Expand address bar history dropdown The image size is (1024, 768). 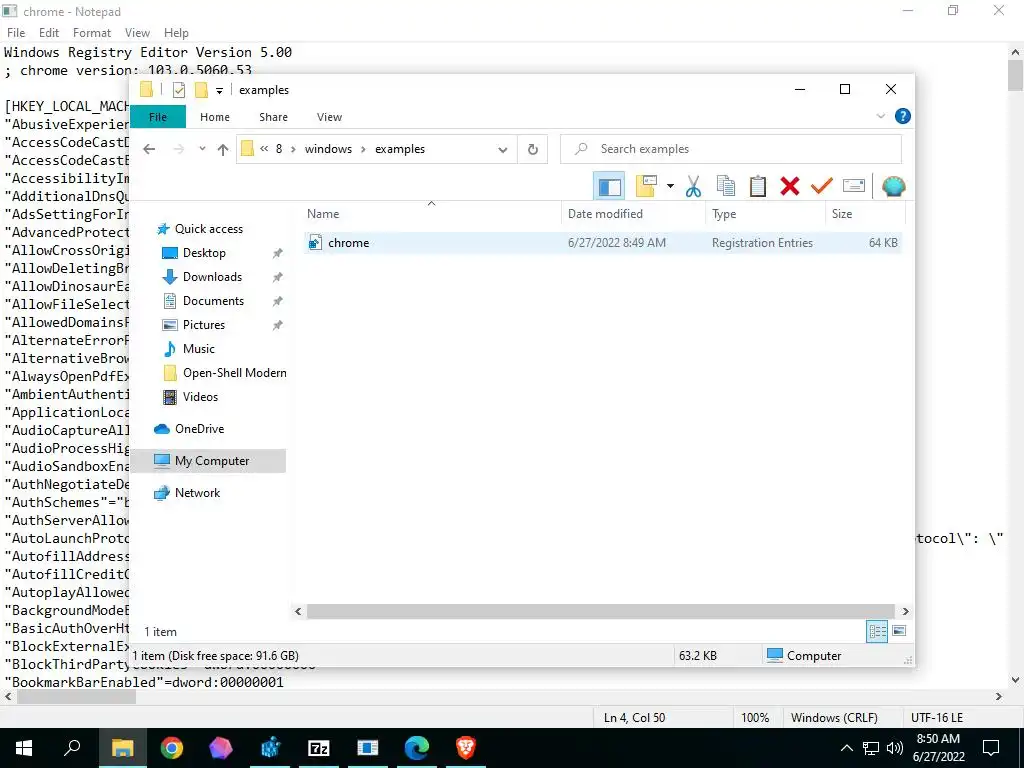[x=502, y=150]
